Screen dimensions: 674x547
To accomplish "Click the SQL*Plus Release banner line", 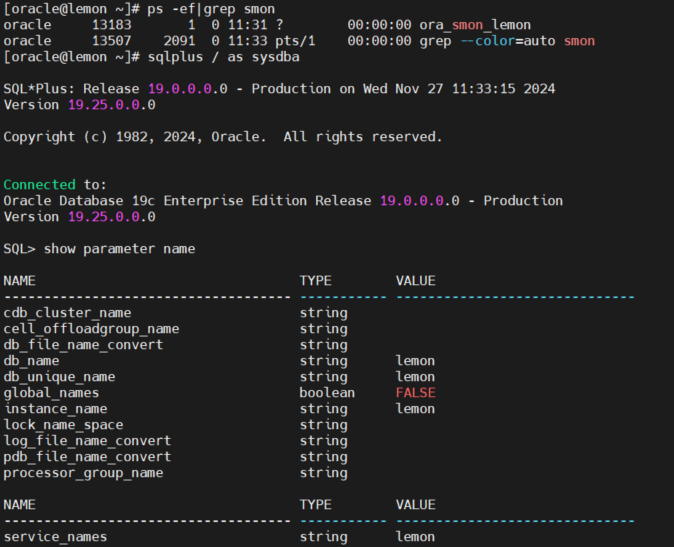I will 279,89.
